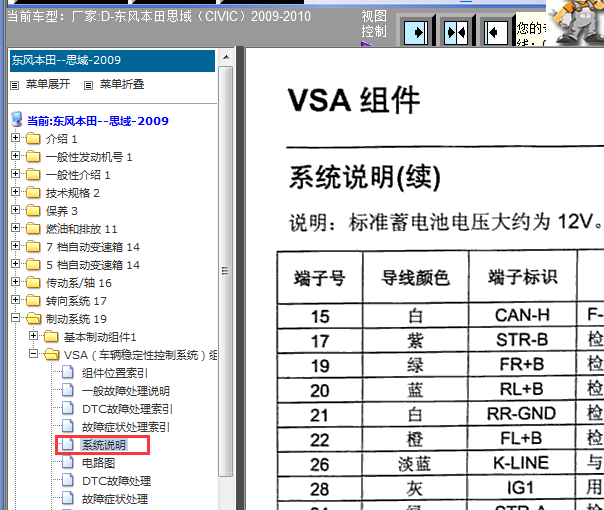Image resolution: width=604 pixels, height=510 pixels.
Task: Click the 菜单展开 list icon
Action: click(x=15, y=85)
